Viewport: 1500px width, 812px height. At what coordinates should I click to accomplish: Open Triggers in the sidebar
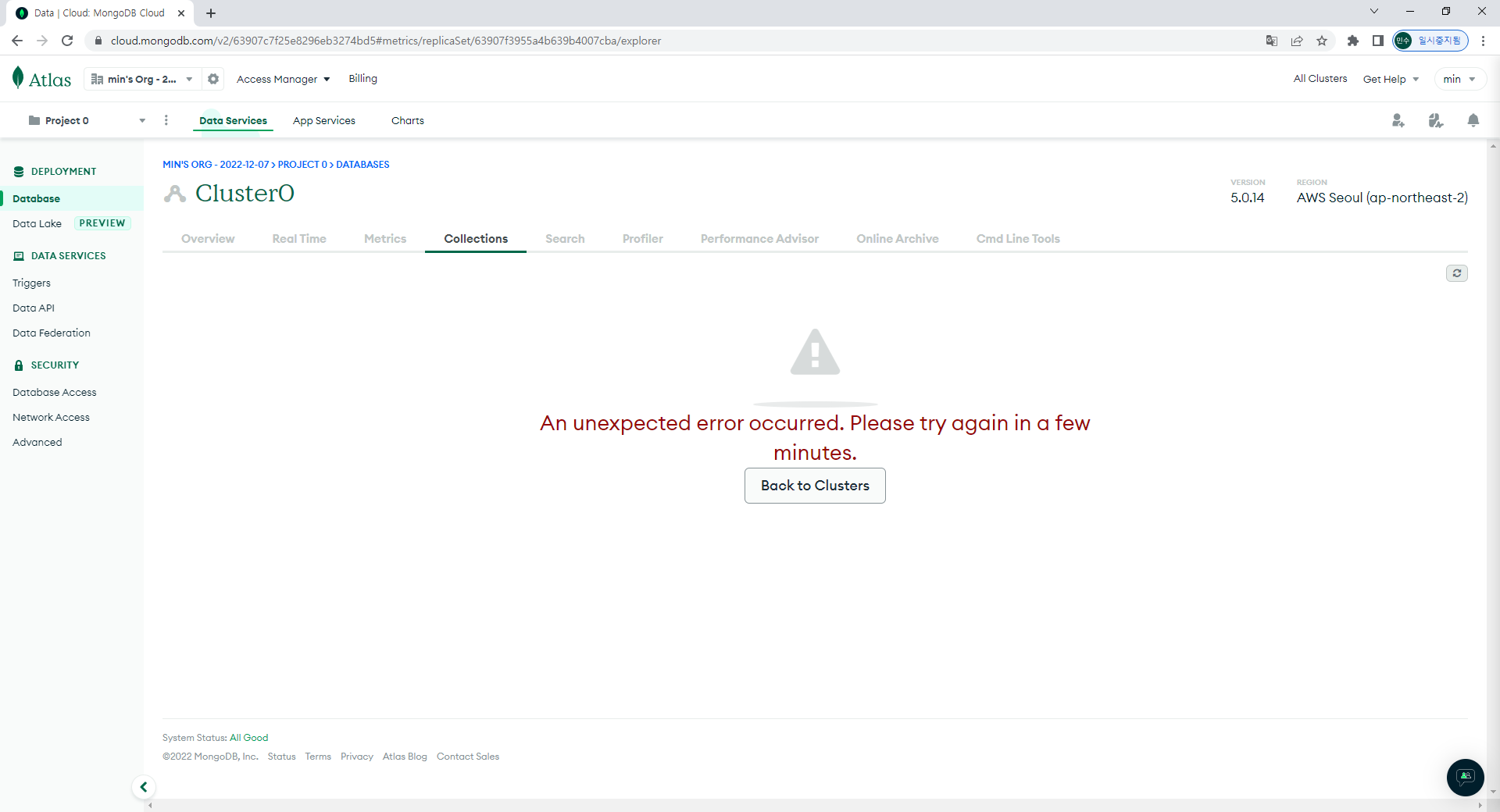pos(31,283)
